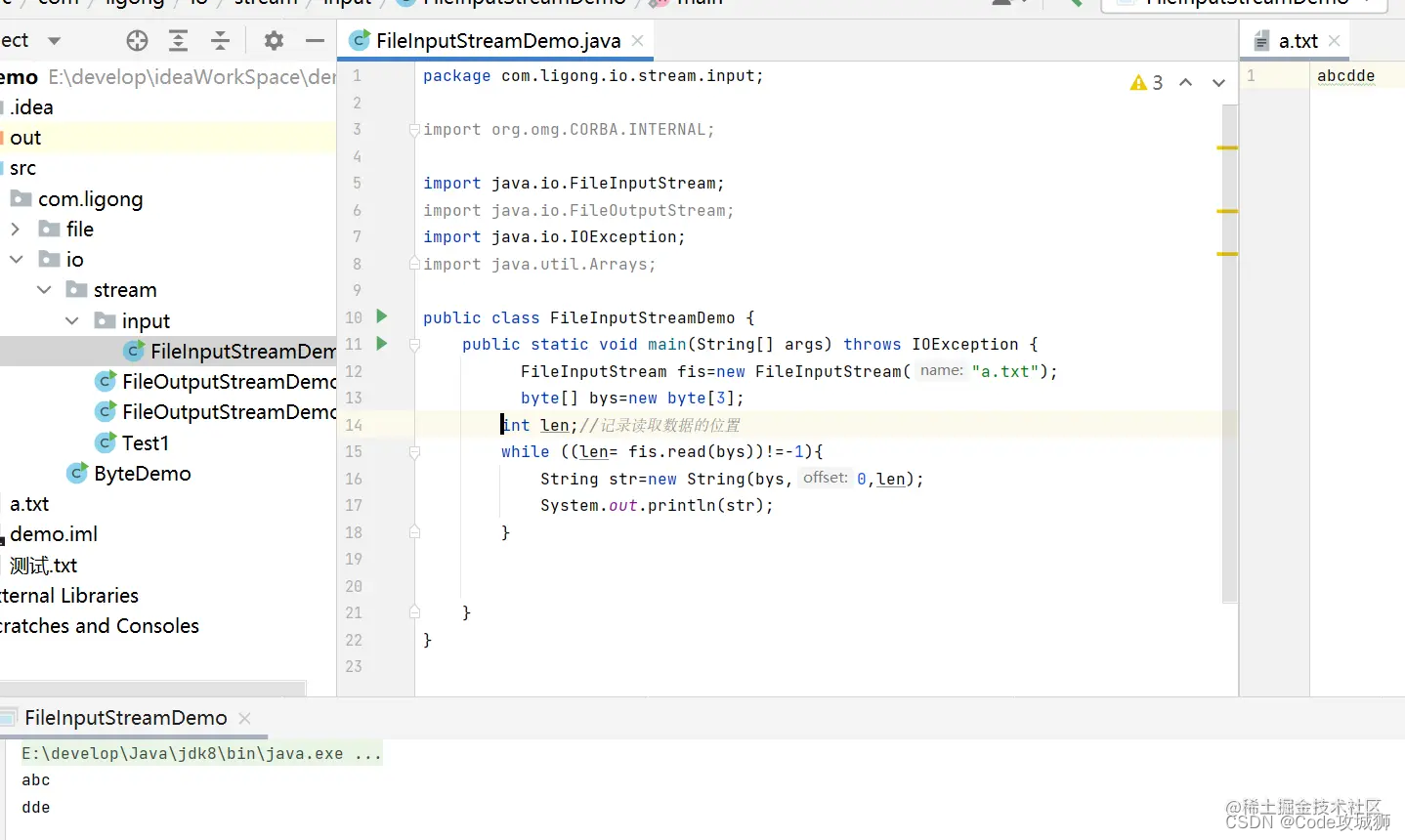Click the locate/select opened file target icon
The height and width of the screenshot is (840, 1405).
(137, 40)
